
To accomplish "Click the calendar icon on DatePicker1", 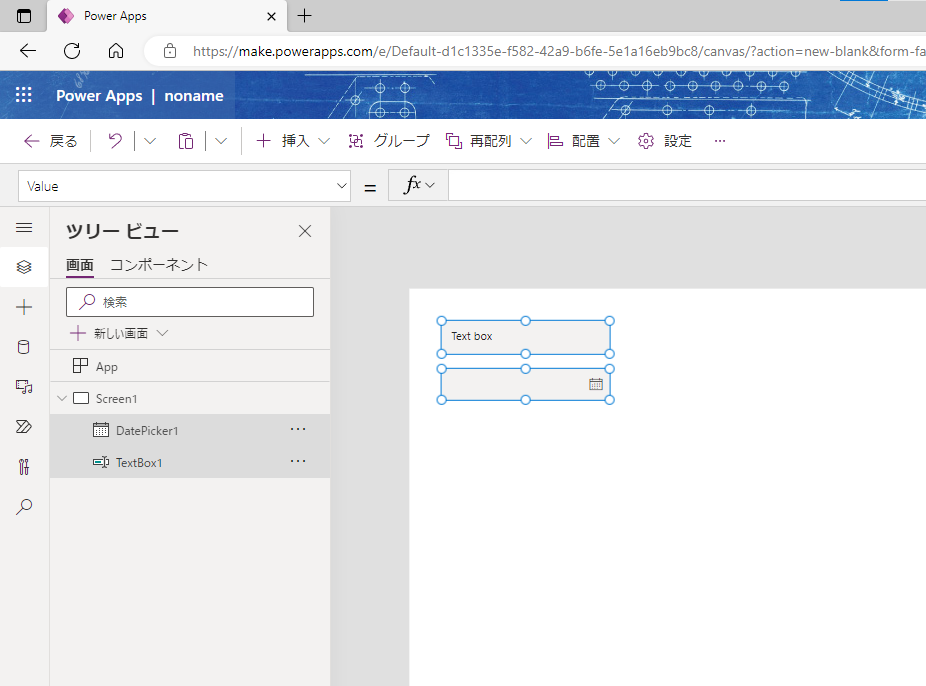I will pyautogui.click(x=595, y=384).
